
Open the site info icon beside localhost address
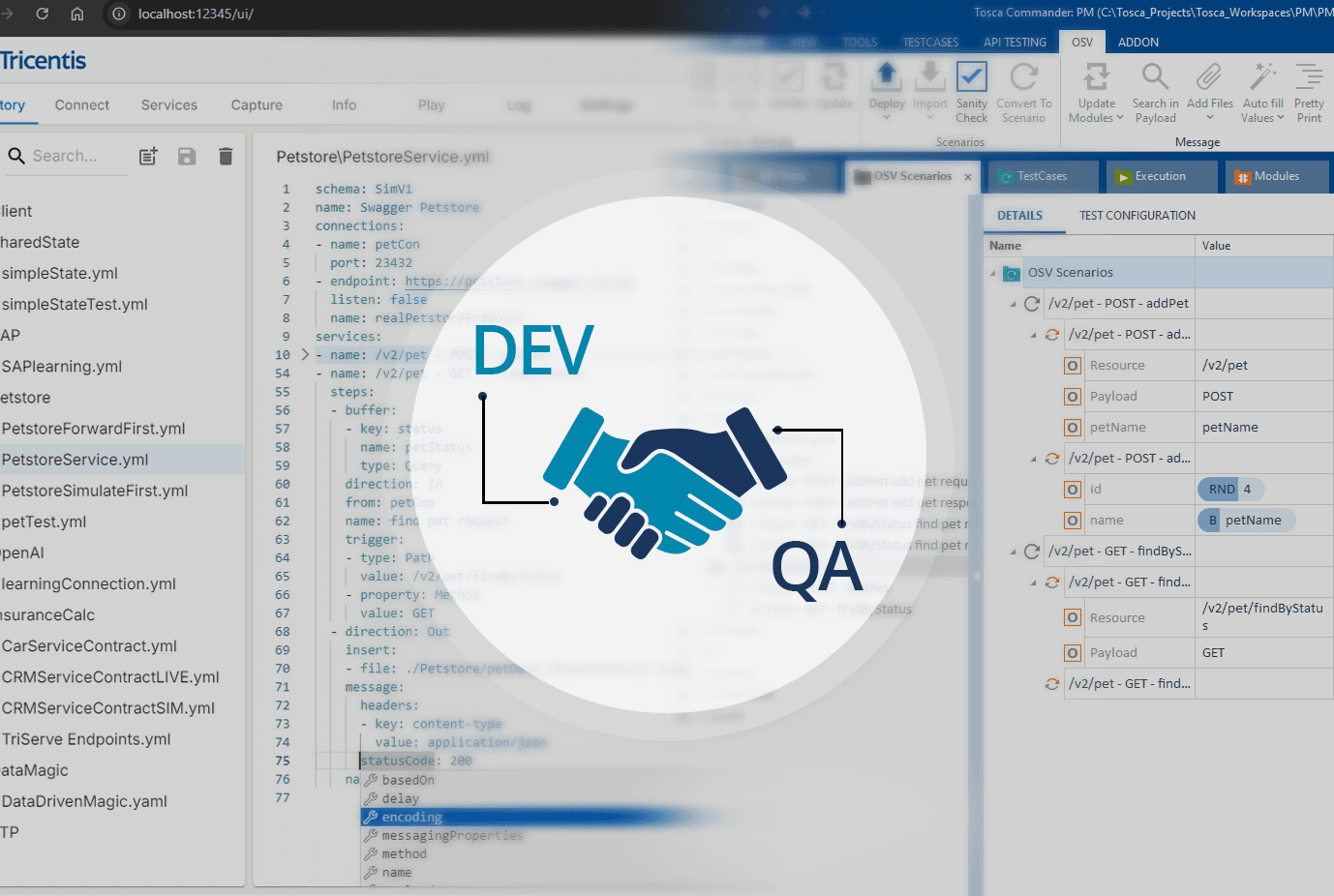(119, 14)
